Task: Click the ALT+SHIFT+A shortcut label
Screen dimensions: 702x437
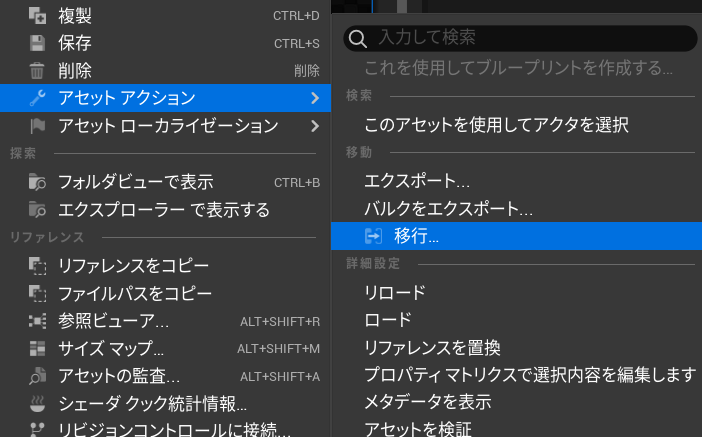Action: pyautogui.click(x=280, y=377)
